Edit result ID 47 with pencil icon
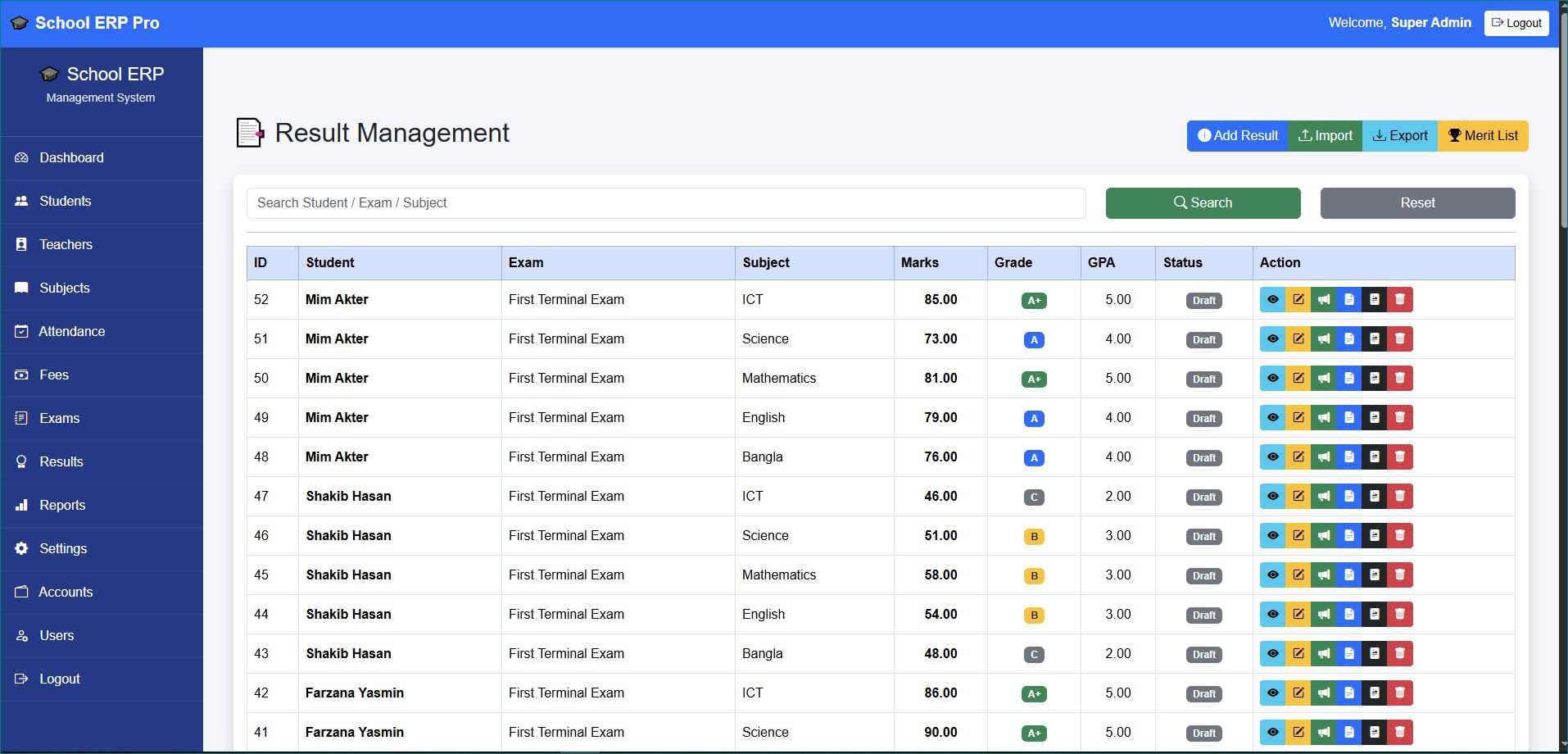 click(x=1298, y=497)
